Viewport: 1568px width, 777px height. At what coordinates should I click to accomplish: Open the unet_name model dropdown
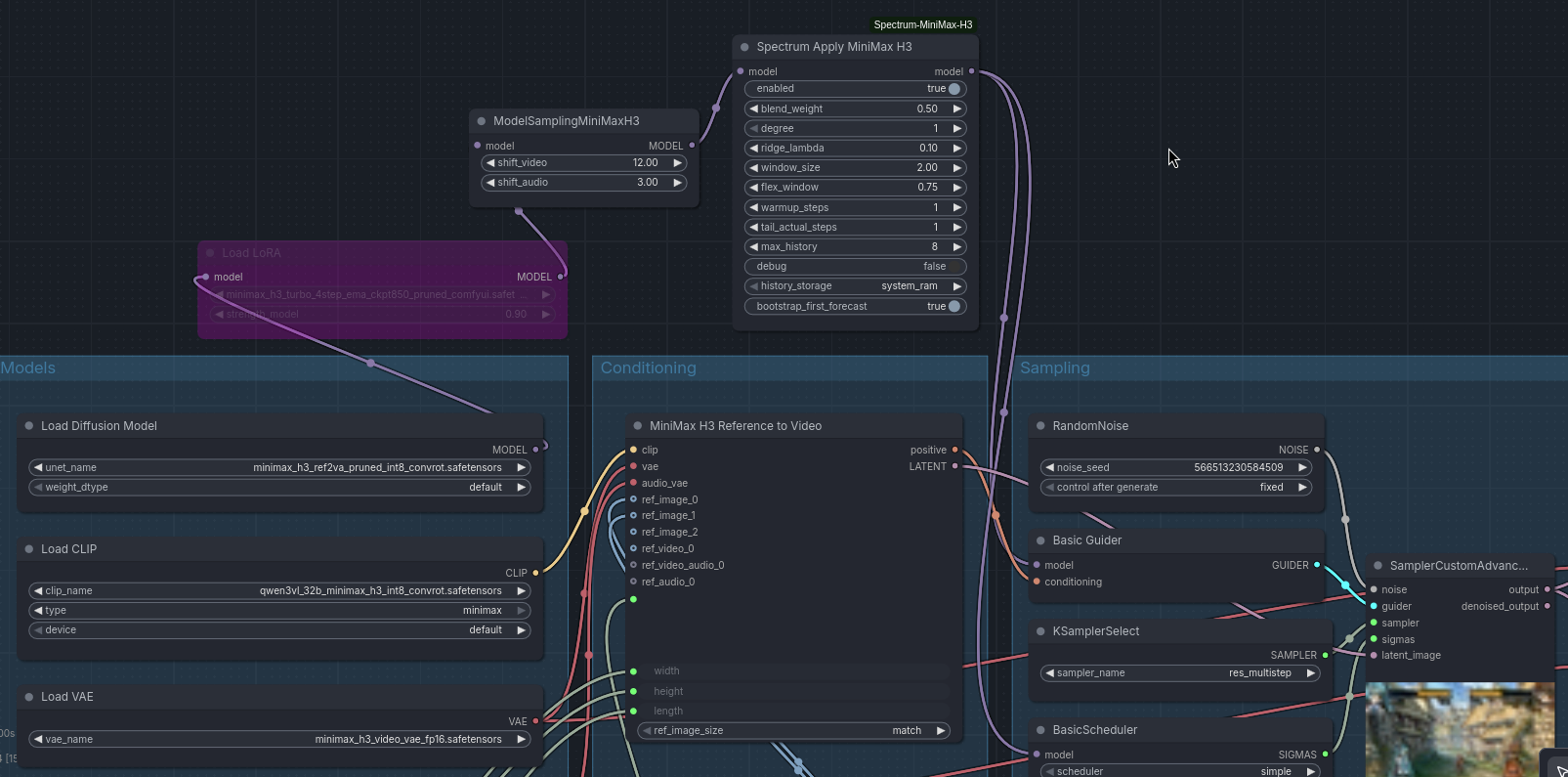(x=279, y=468)
